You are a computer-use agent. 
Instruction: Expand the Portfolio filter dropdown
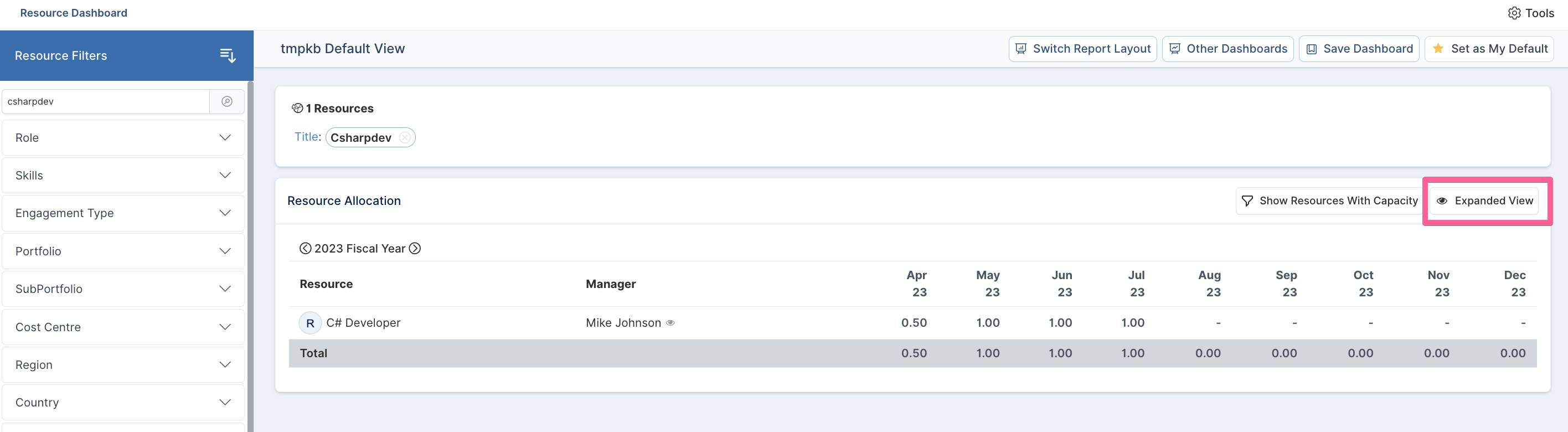123,251
